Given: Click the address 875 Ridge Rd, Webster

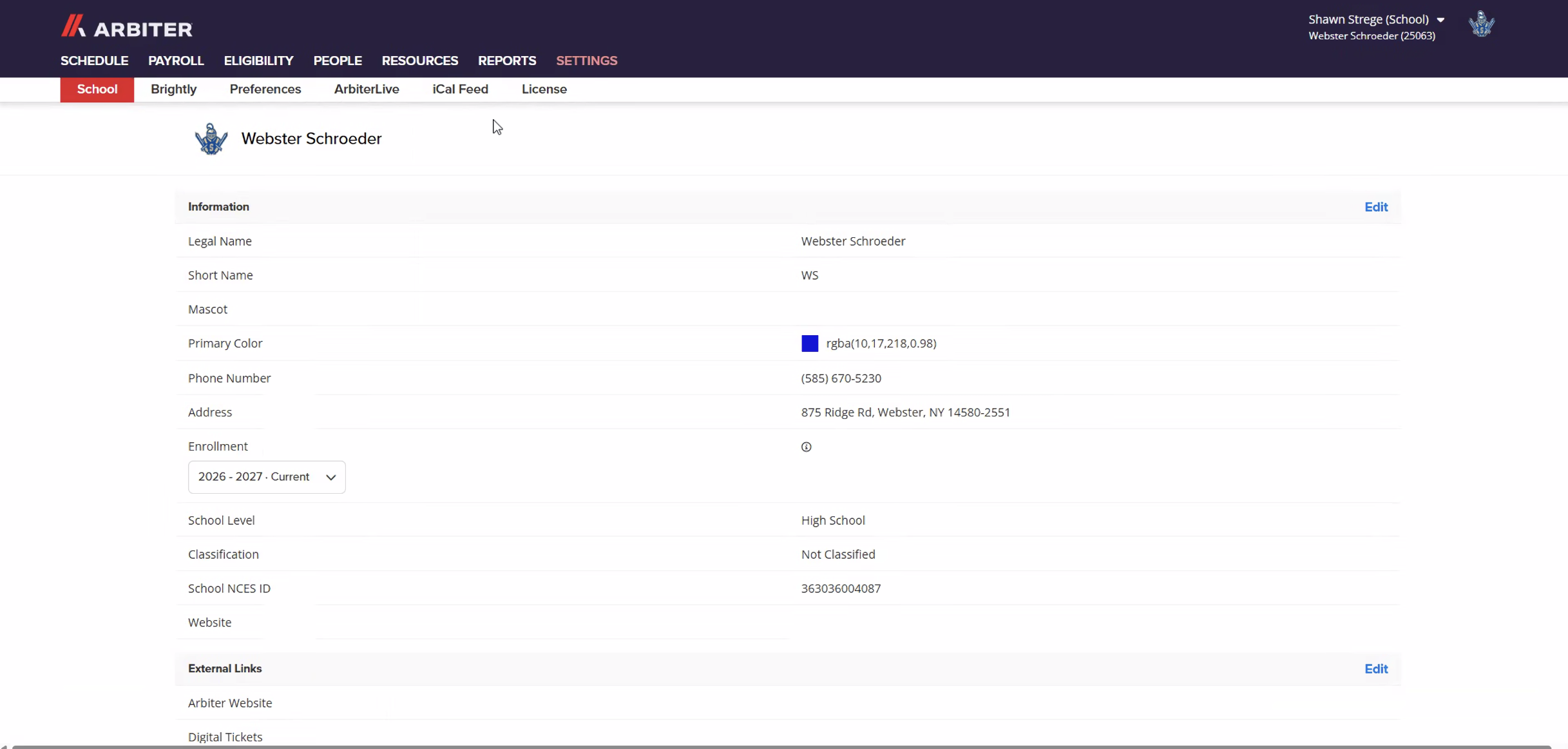Looking at the screenshot, I should [906, 413].
